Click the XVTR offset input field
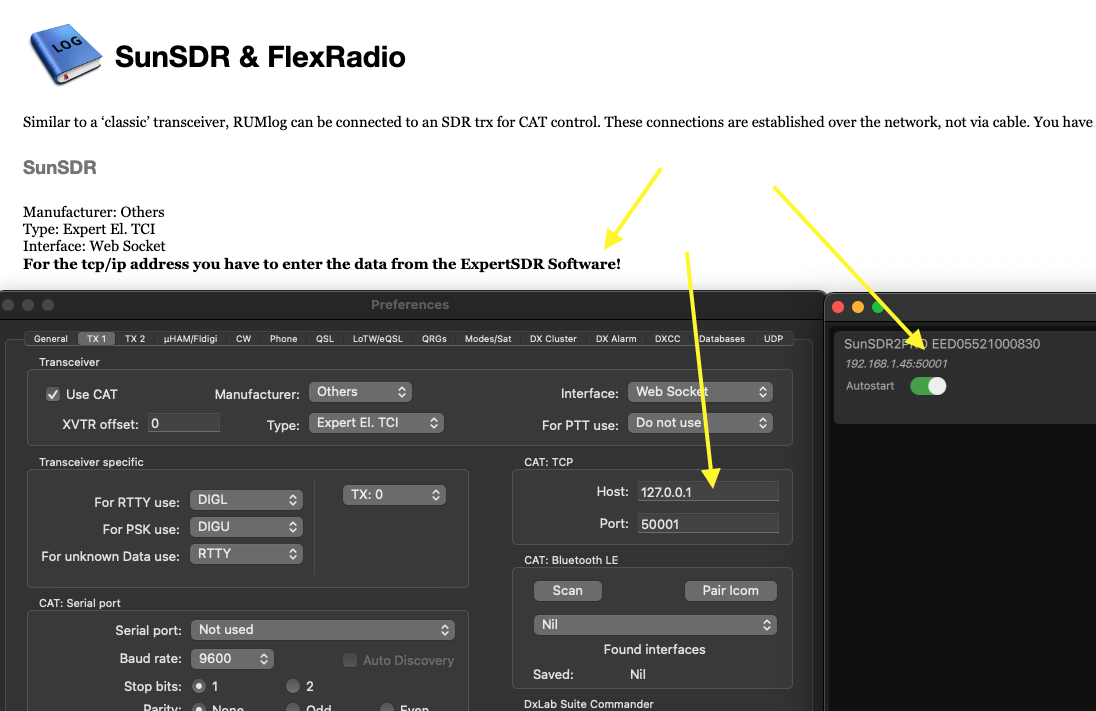Screen dimensions: 1096x711 [183, 423]
